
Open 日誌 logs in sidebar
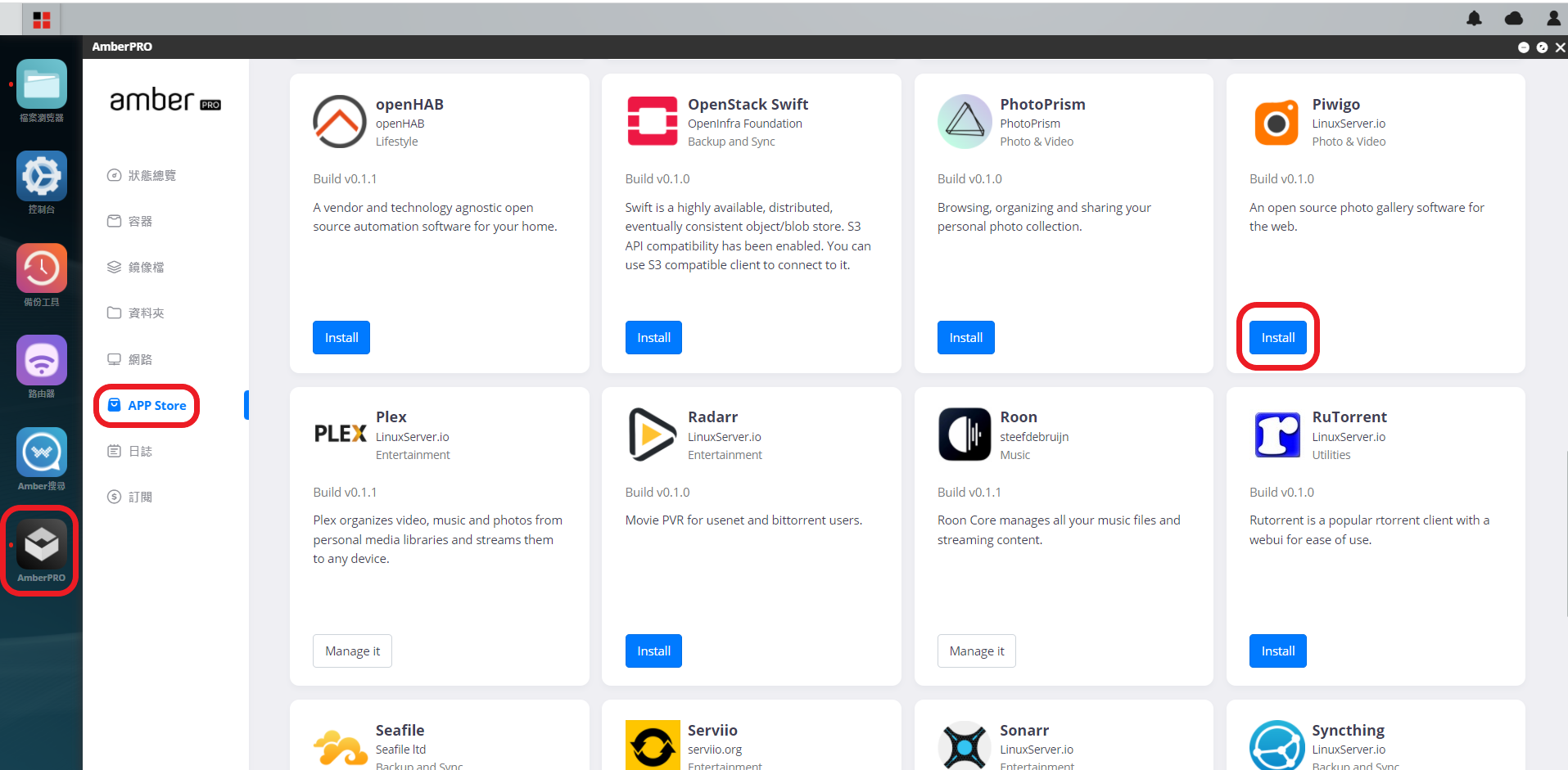coord(130,451)
